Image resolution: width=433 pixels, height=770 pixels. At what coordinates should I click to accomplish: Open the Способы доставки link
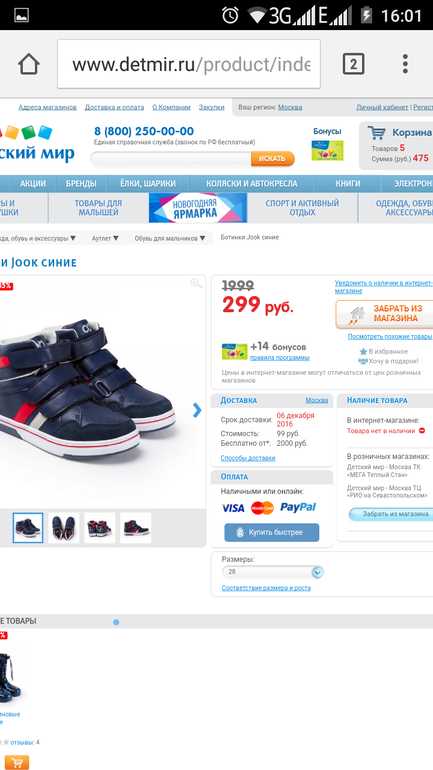(248, 458)
